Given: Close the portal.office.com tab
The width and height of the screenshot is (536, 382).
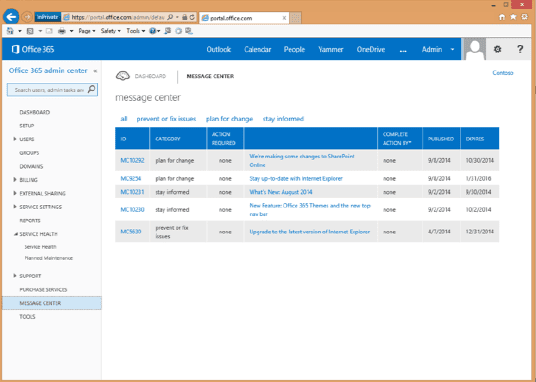Looking at the screenshot, I should point(284,18).
